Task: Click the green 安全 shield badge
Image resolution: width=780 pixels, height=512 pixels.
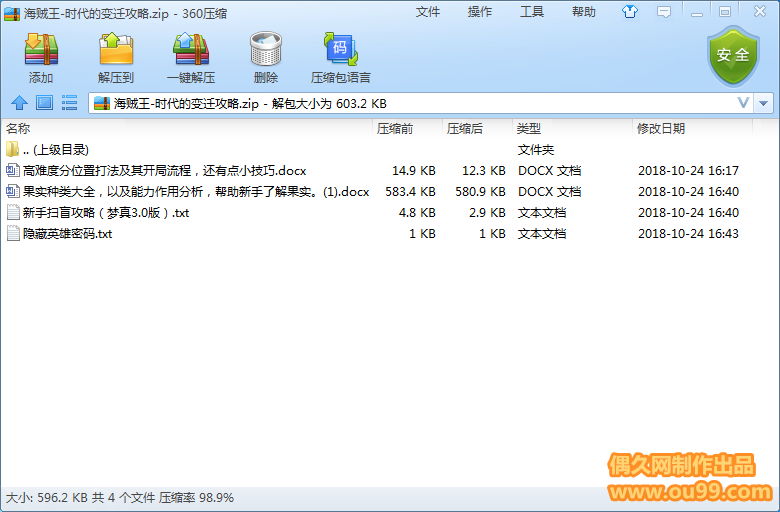Action: (733, 56)
